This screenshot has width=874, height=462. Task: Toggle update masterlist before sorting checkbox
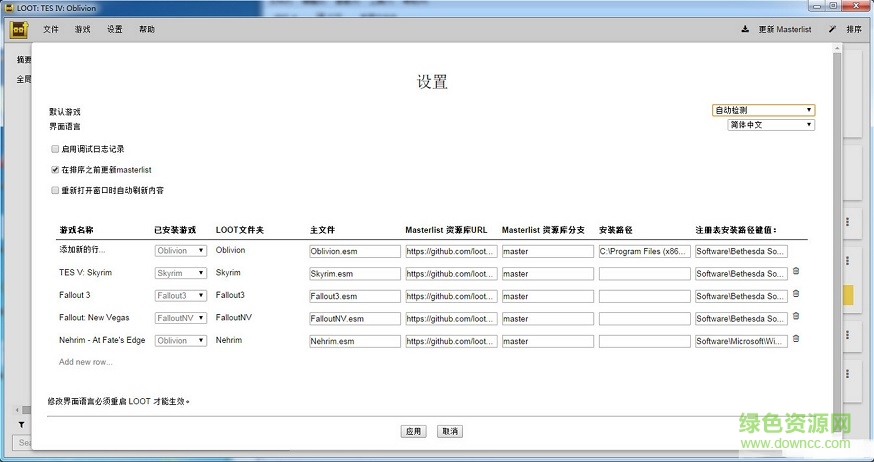[55, 170]
